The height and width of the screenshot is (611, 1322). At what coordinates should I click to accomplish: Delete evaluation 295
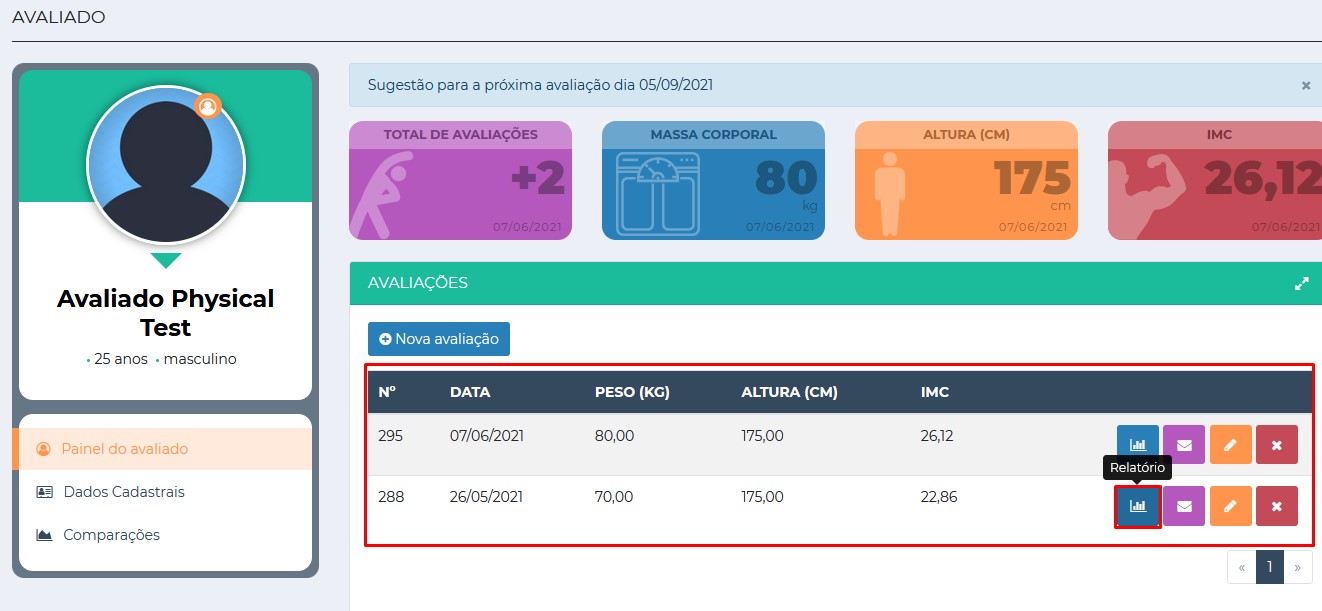(x=1276, y=445)
